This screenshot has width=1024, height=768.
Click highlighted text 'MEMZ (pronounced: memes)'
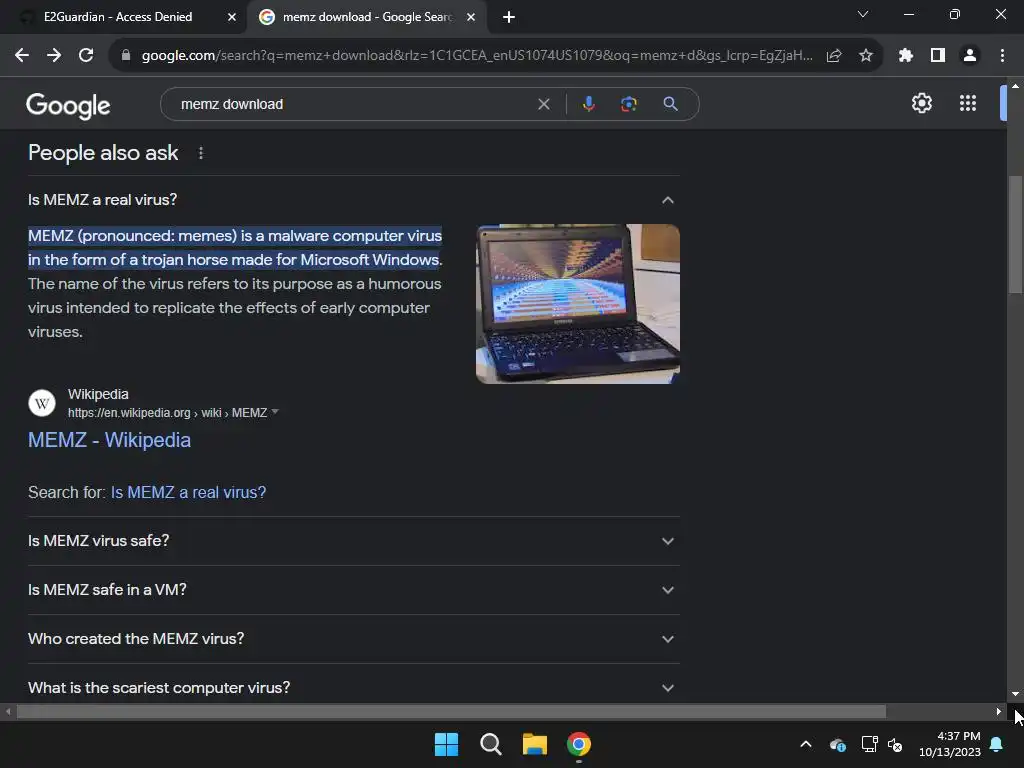(133, 236)
